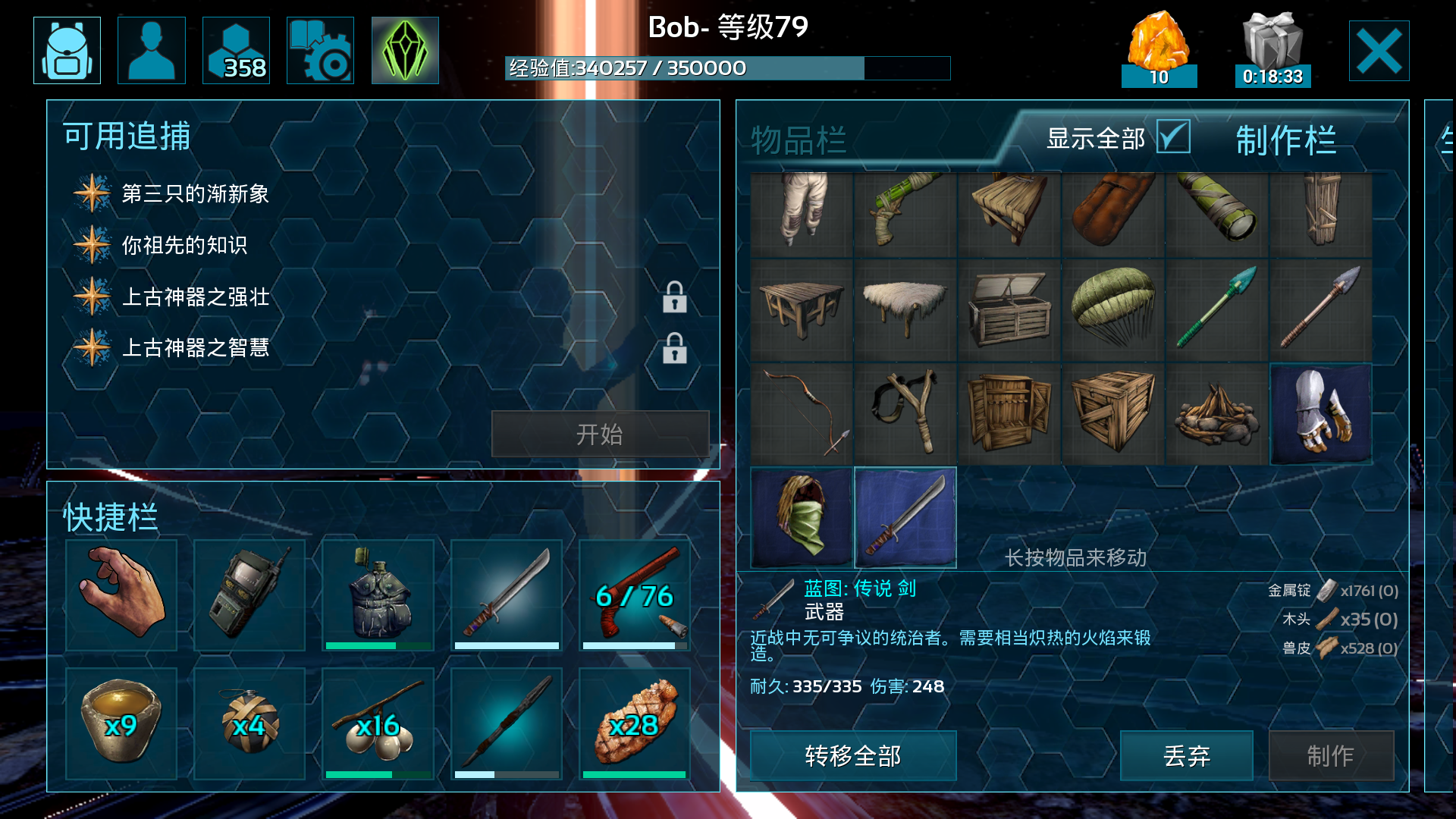Open the character profile icon
This screenshot has height=819, width=1456.
tap(152, 50)
